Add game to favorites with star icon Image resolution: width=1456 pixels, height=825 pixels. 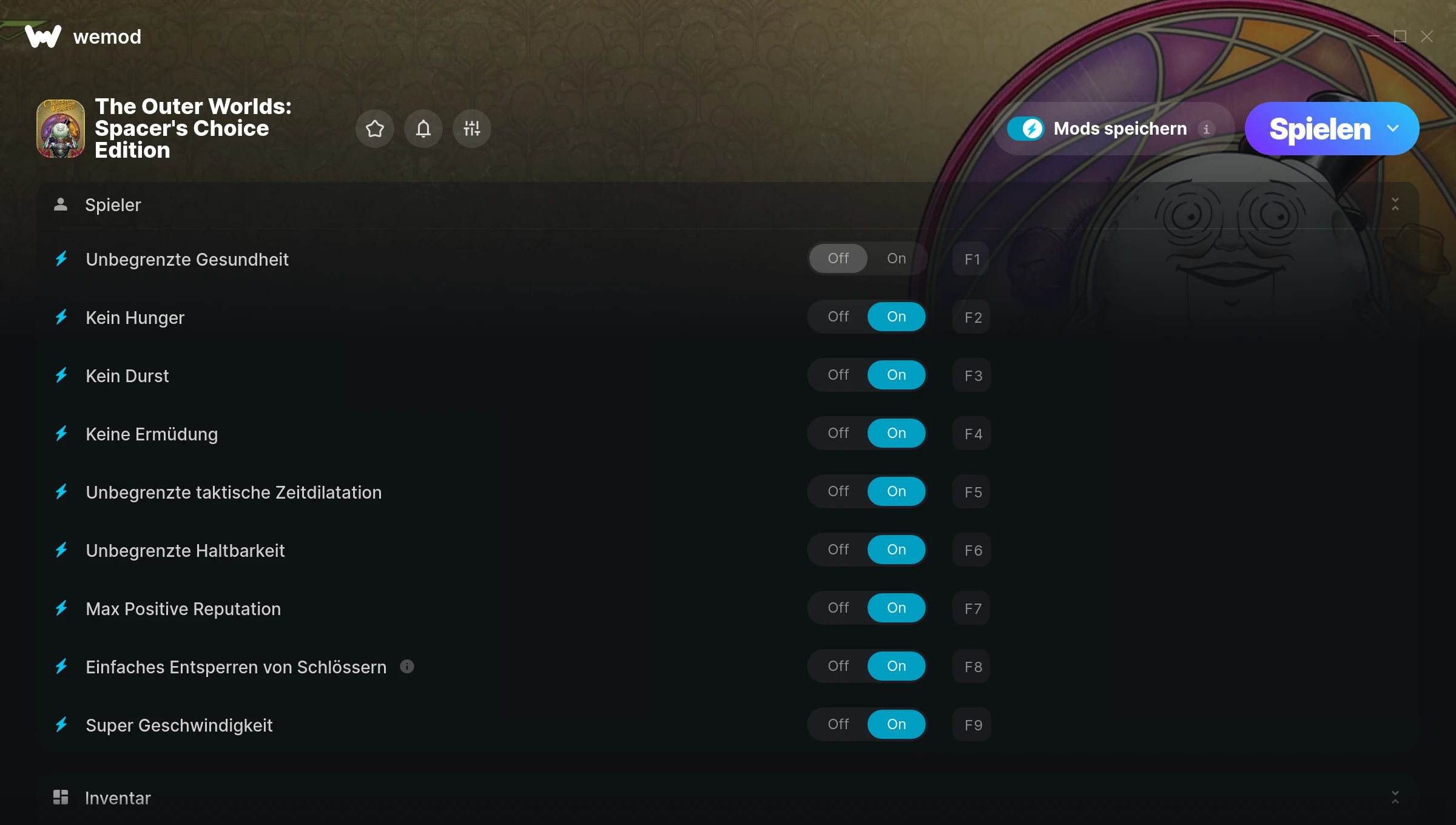(x=374, y=129)
